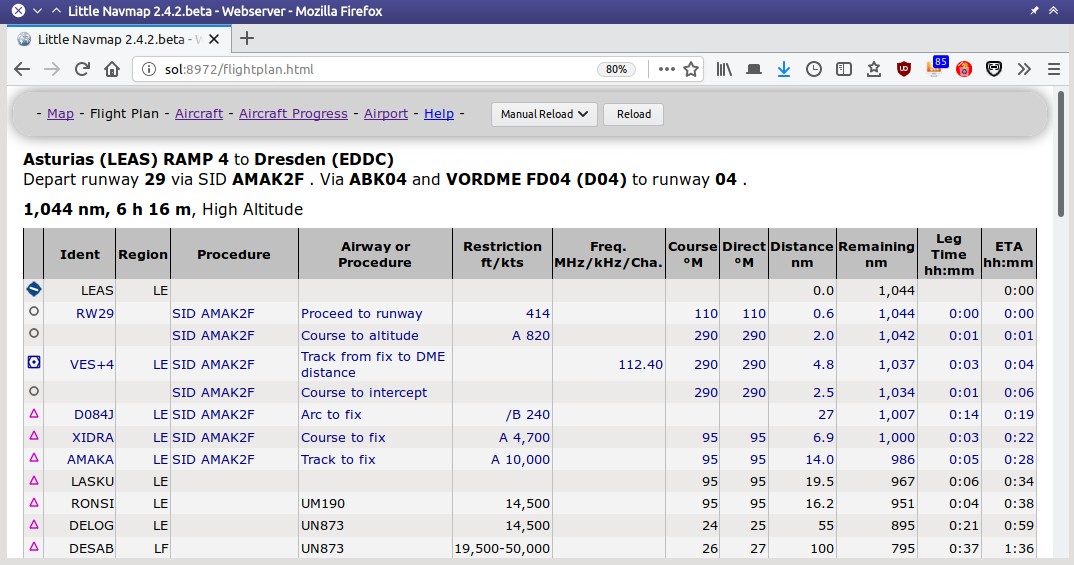Show site information icon in address bar
Screen dimensions: 1074x565
149,69
